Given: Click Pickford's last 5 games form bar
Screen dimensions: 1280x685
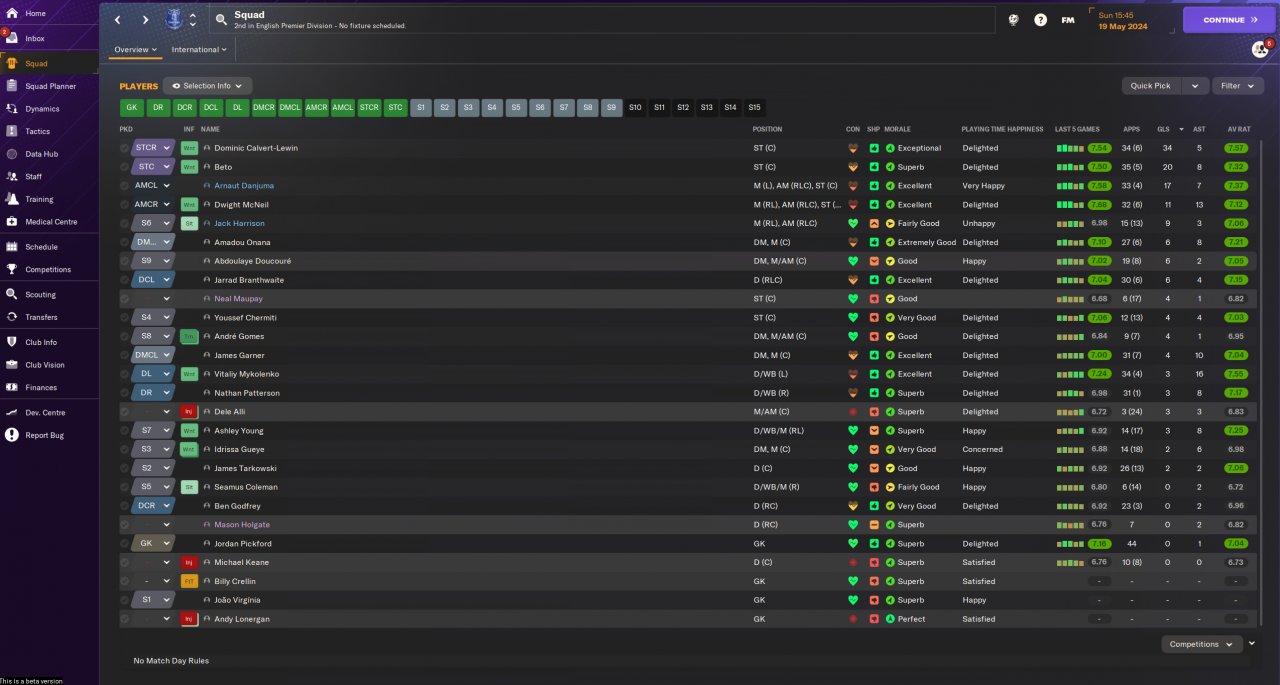Looking at the screenshot, I should 1070,543.
